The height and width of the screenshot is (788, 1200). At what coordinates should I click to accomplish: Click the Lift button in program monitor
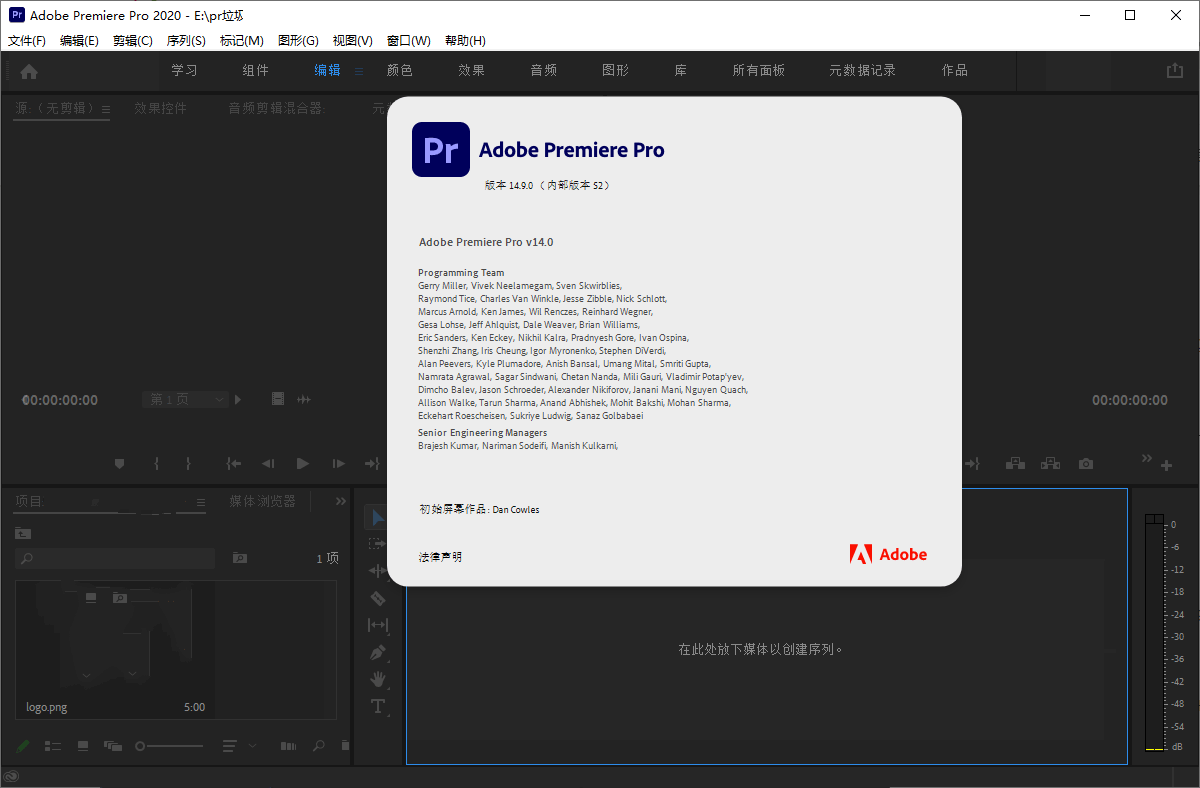click(x=1016, y=464)
